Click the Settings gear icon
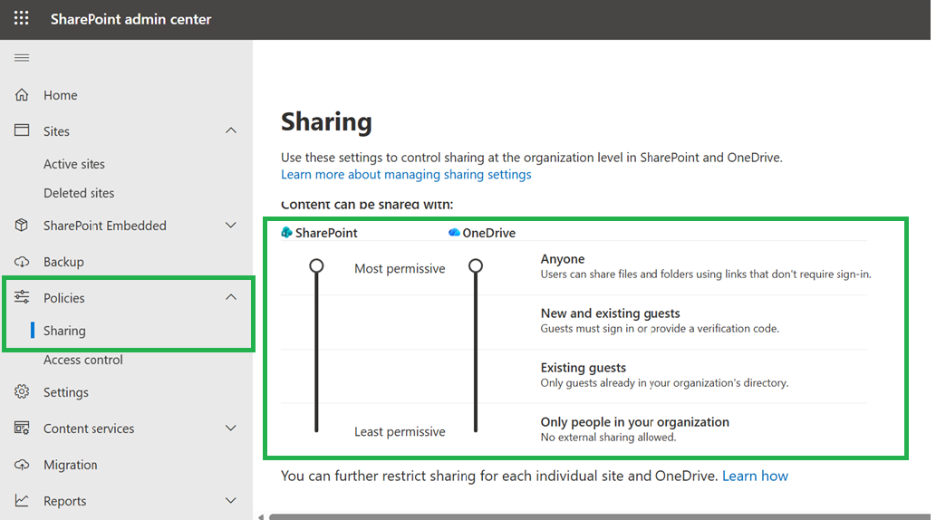The image size is (936, 520). 21,392
